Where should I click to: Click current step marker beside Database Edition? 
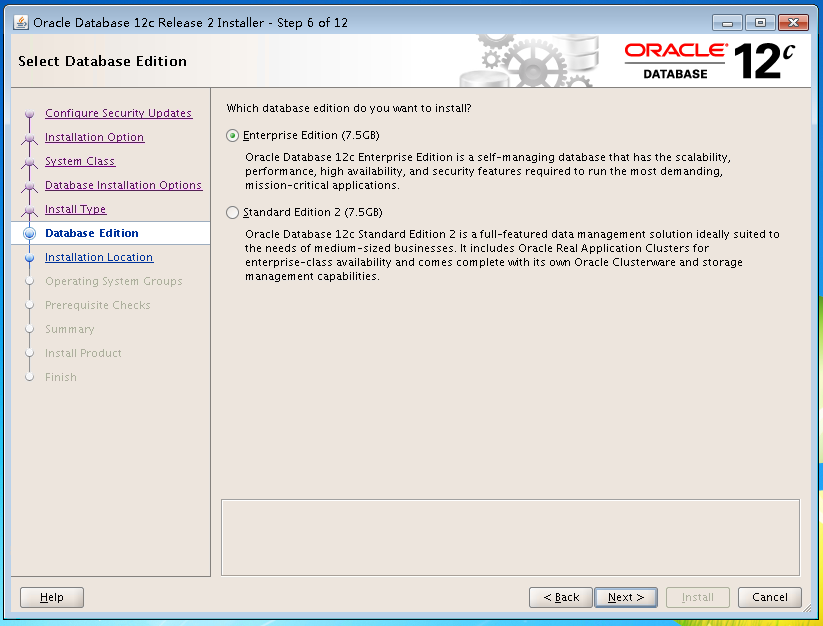29,234
